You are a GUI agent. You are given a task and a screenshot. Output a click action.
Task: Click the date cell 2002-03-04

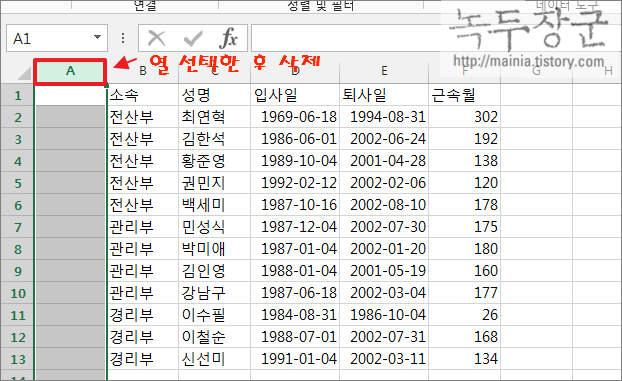[x=384, y=293]
